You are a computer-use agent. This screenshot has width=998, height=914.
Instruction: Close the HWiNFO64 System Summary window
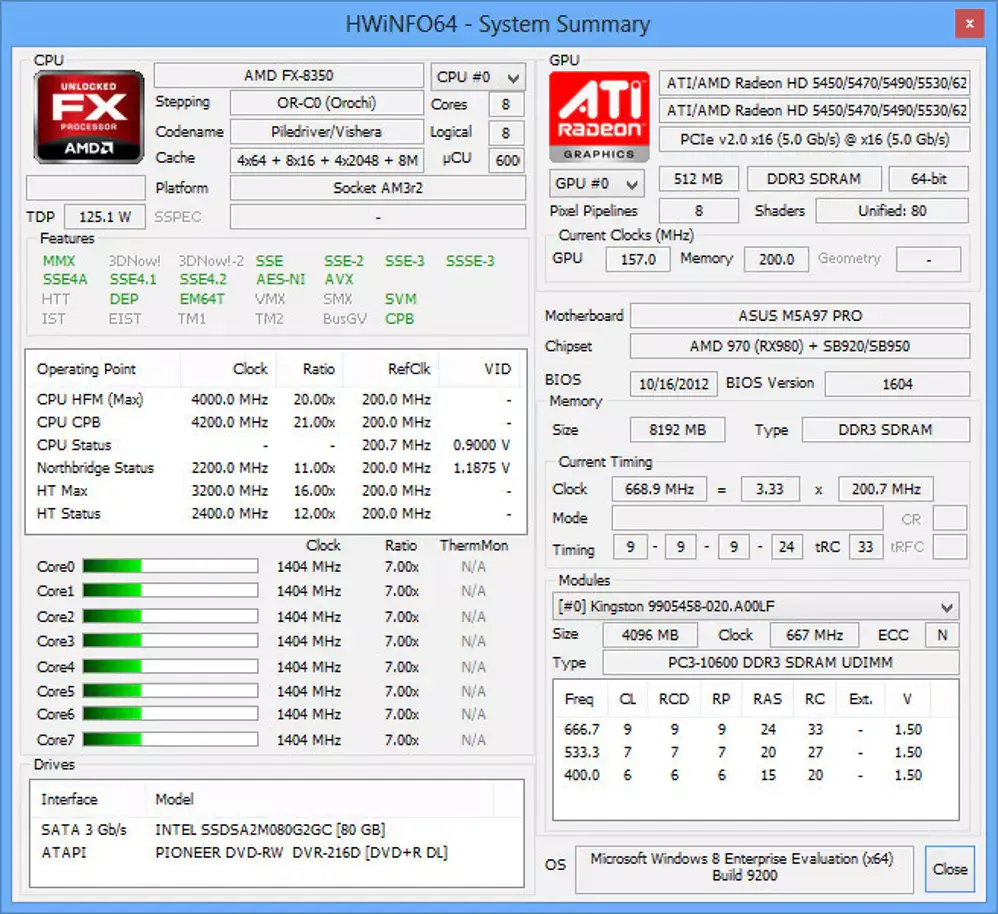point(969,24)
